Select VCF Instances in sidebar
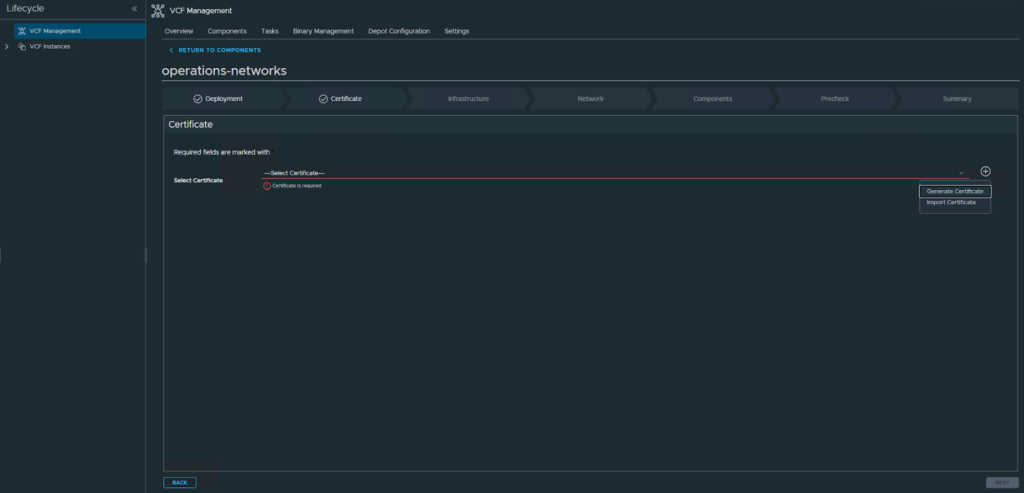Image resolution: width=1024 pixels, height=493 pixels. (x=50, y=46)
